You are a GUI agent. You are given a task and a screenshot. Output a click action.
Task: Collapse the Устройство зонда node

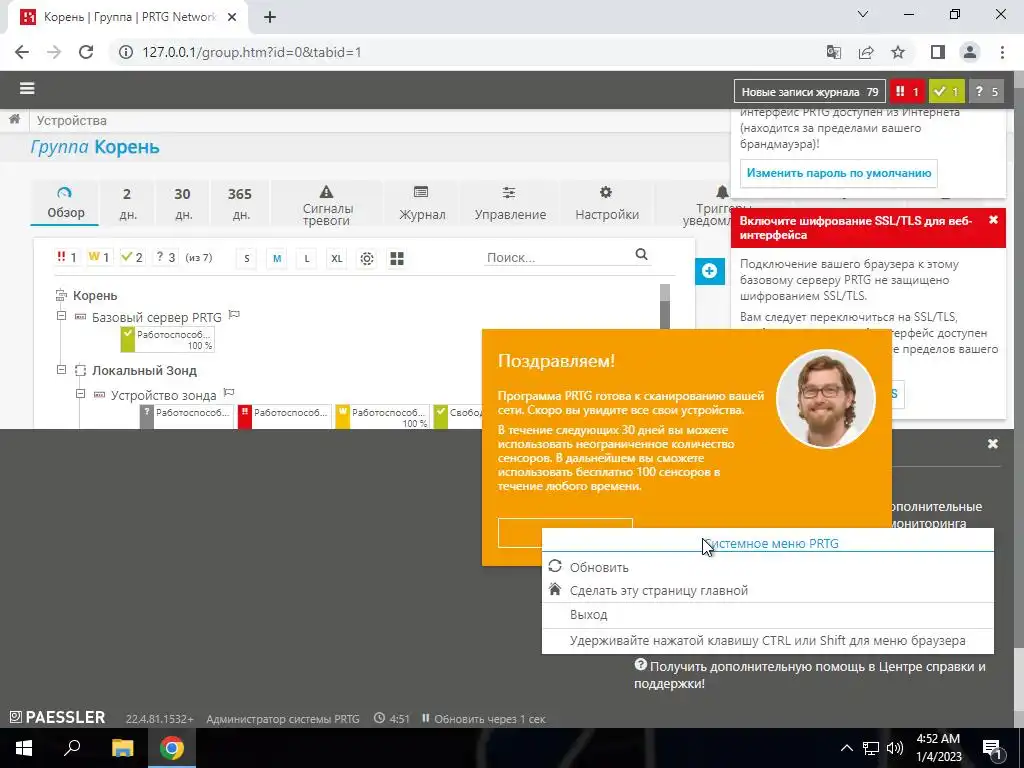pos(80,394)
